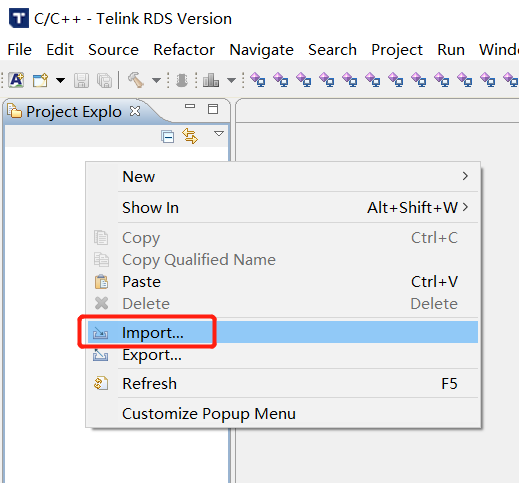519x483 pixels.
Task: Expand the New submenu in context menu
Action: click(x=283, y=177)
